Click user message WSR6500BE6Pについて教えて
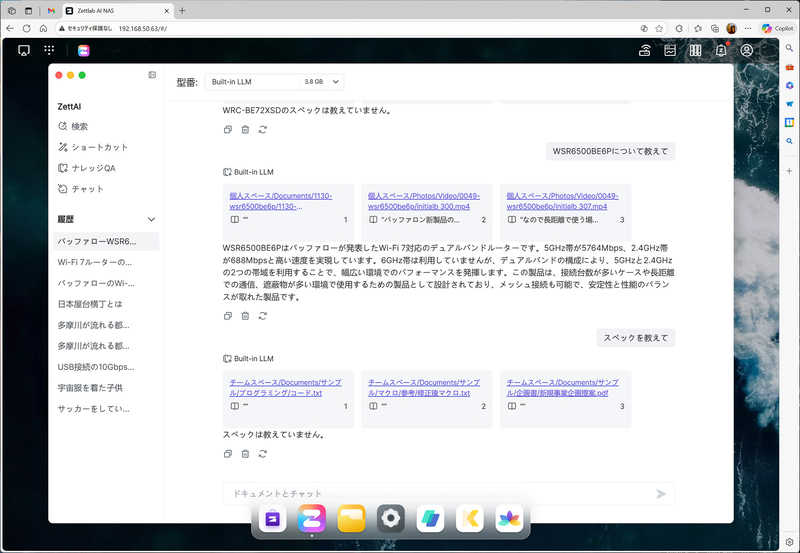Image resolution: width=800 pixels, height=553 pixels. pos(610,151)
